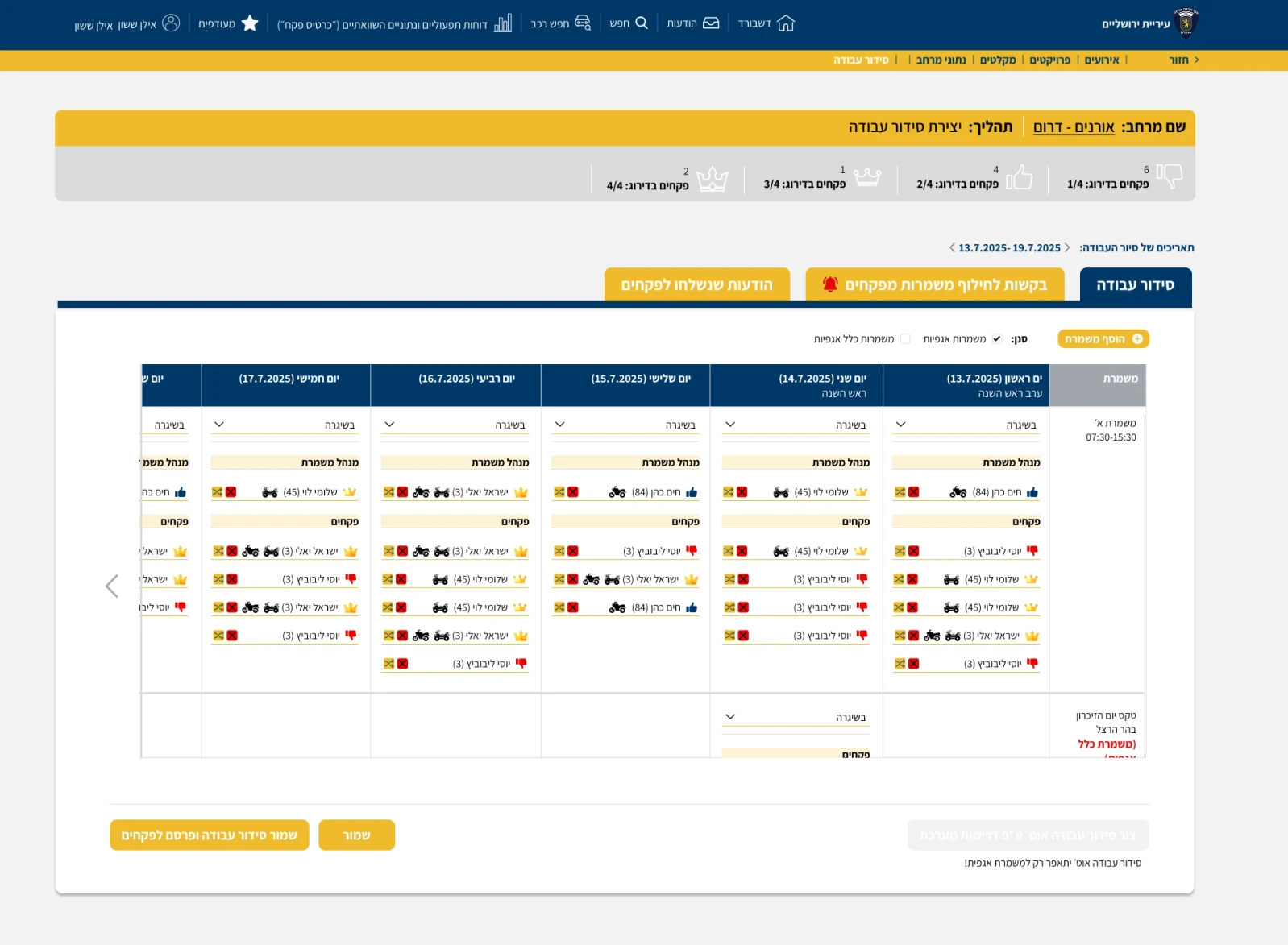Click the 1/4 rating thumbs-down card

tap(1125, 177)
